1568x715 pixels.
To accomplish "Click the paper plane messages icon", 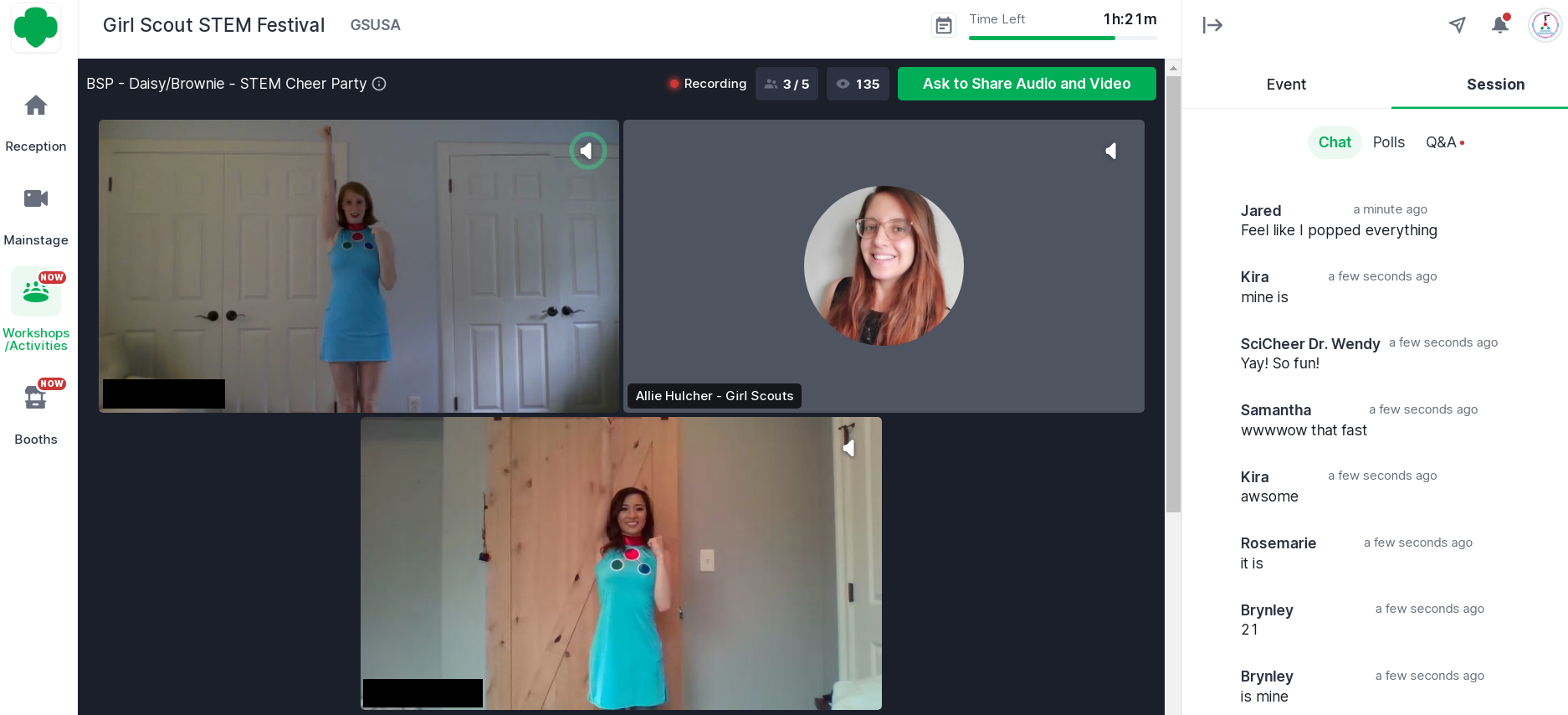I will 1457,25.
